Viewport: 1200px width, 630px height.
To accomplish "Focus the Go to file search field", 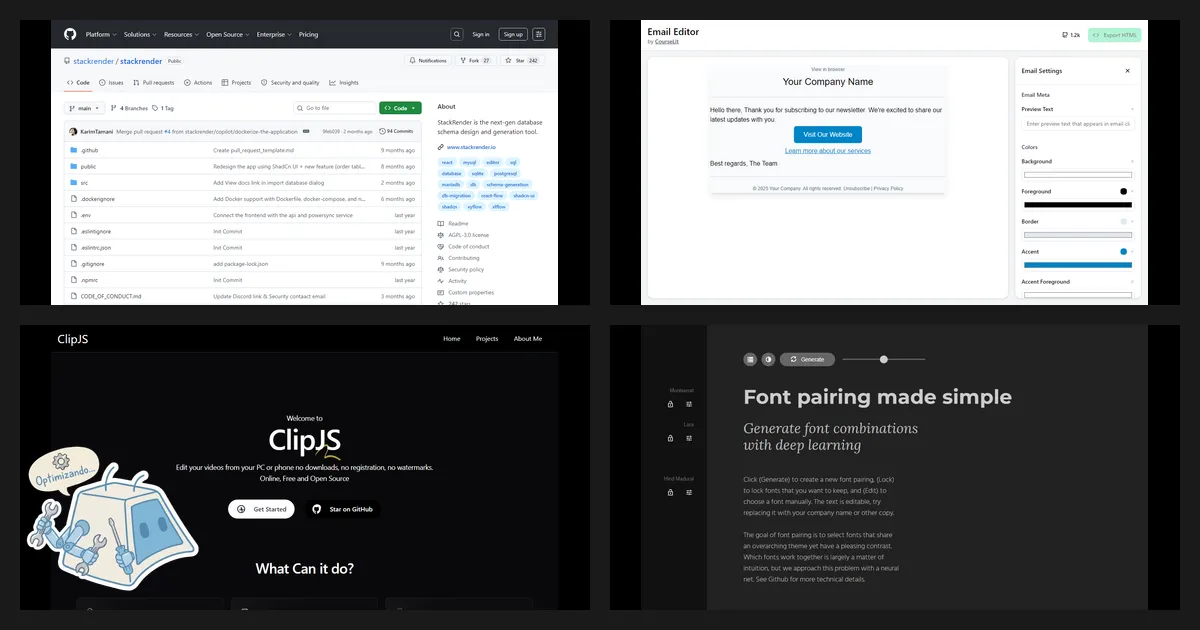I will coord(334,108).
